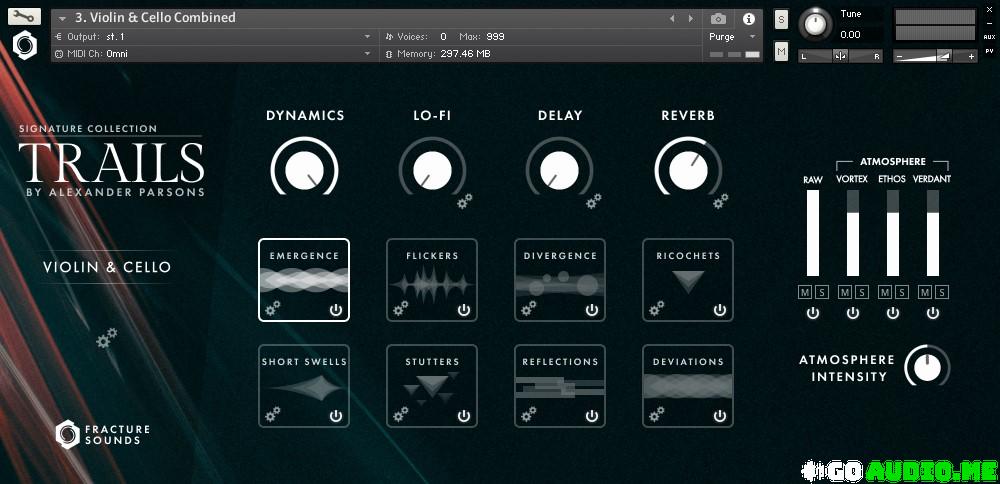Screen dimensions: 1000x484
Task: Open Deviations pad settings gear
Action: click(x=656, y=414)
